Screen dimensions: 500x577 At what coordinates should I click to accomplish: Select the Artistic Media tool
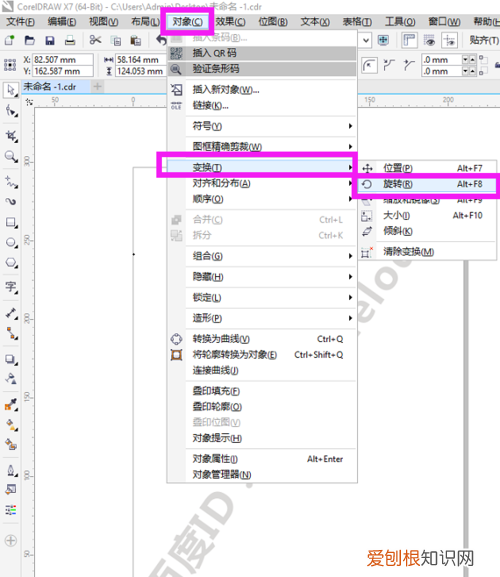11,201
